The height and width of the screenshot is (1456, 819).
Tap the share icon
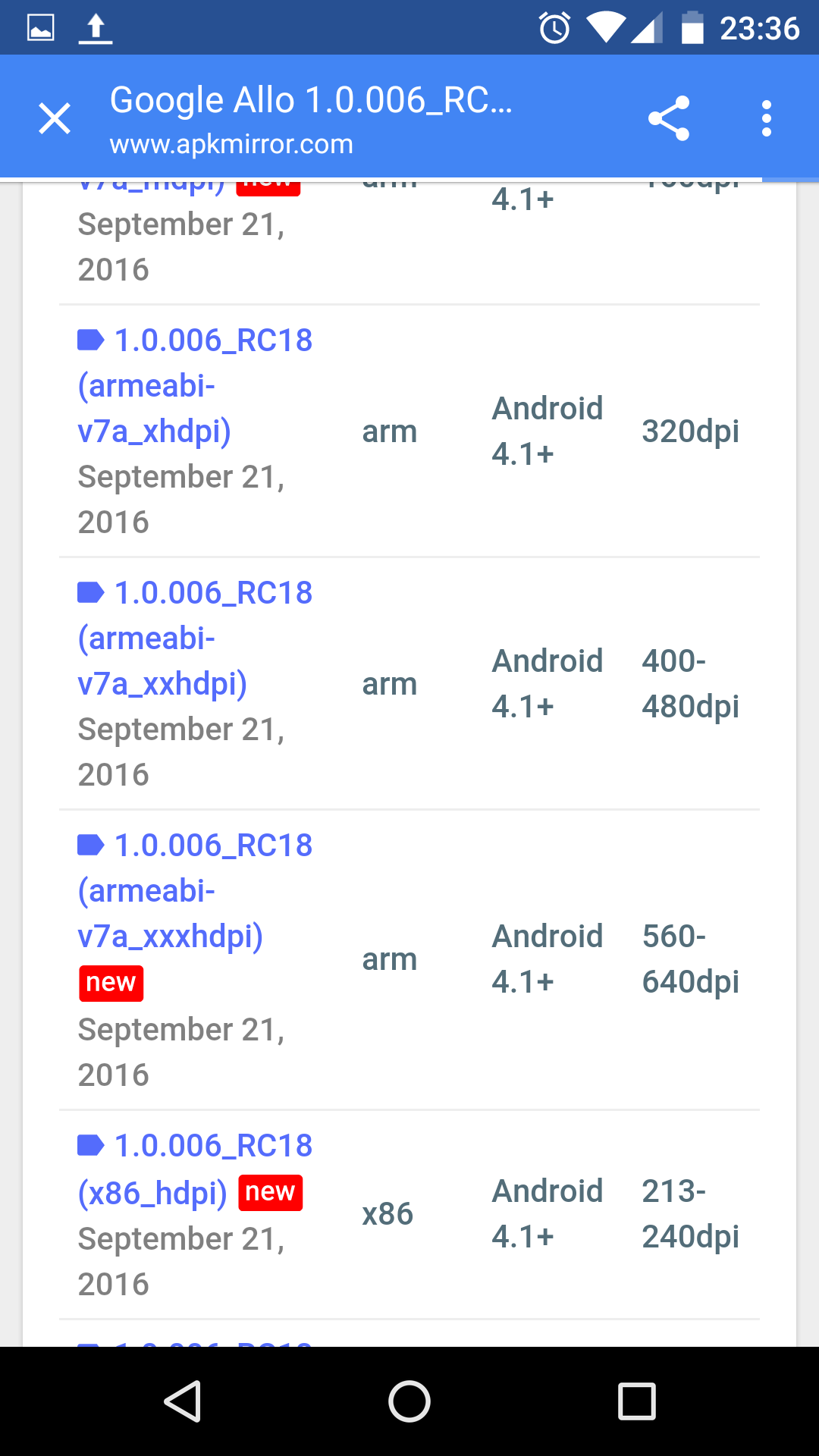pyautogui.click(x=668, y=118)
